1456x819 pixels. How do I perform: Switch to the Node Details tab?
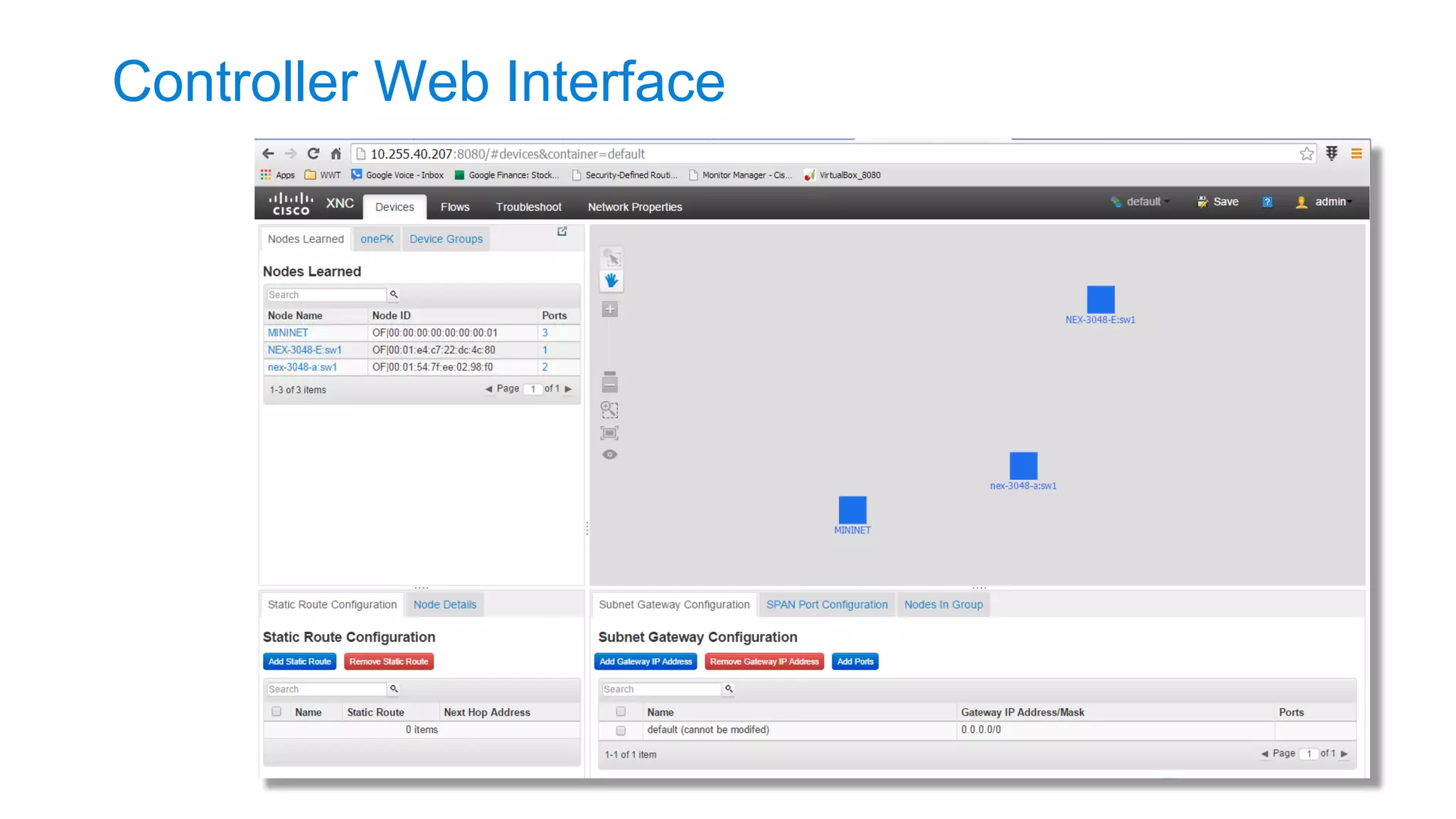tap(445, 604)
